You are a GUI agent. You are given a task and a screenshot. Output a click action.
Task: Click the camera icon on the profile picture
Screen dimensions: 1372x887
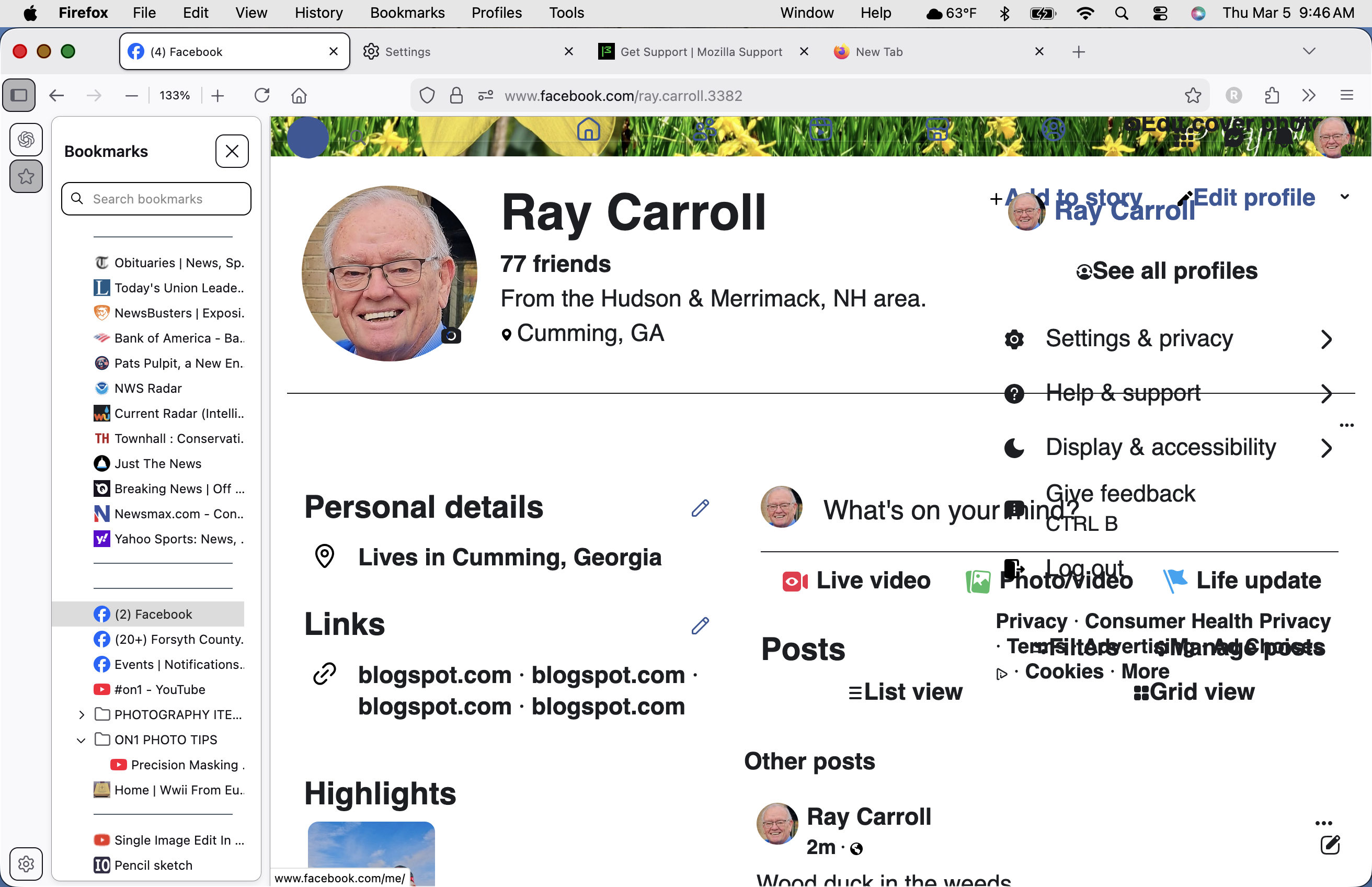pyautogui.click(x=452, y=336)
